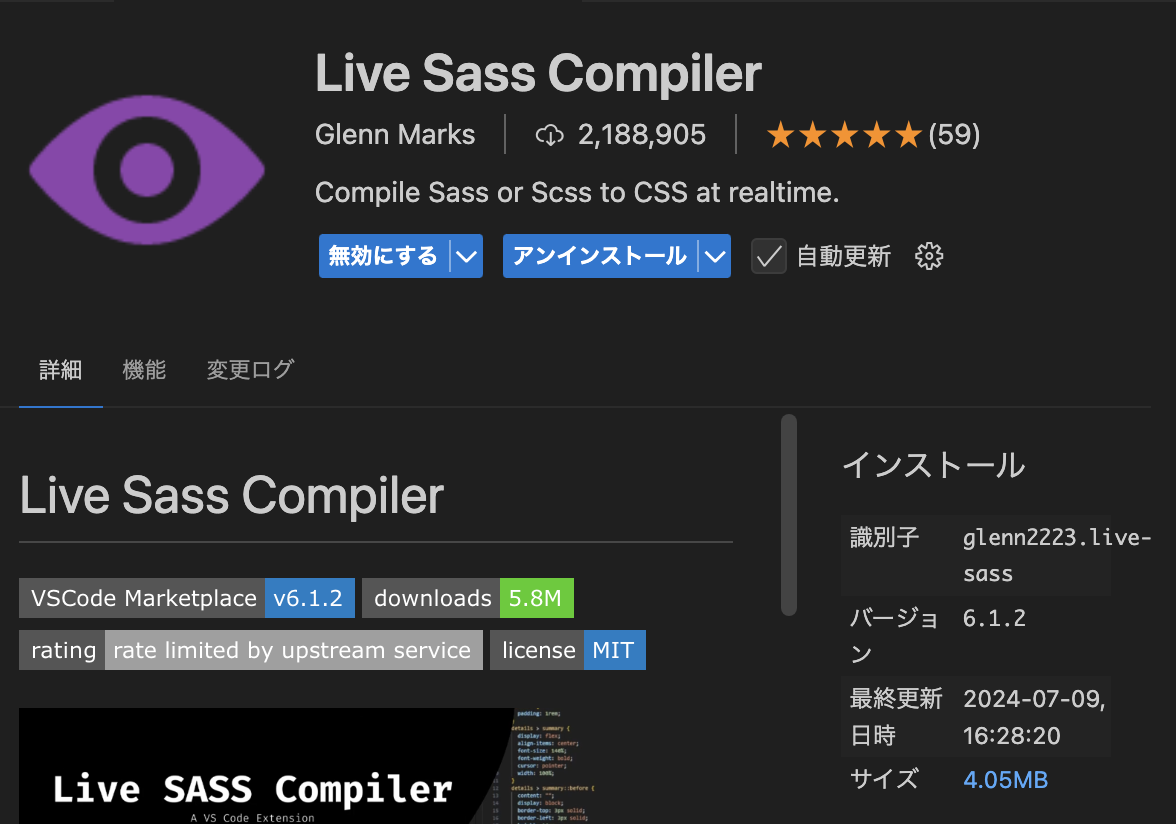Viewport: 1176px width, 824px height.
Task: Open the 変更ログ tab
Action: pos(250,370)
